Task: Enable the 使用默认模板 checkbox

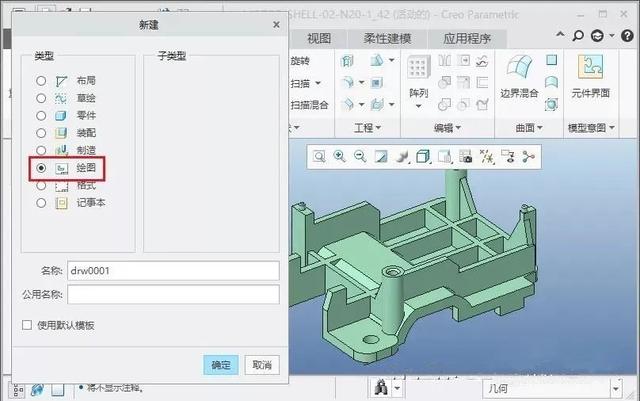Action: (x=27, y=325)
